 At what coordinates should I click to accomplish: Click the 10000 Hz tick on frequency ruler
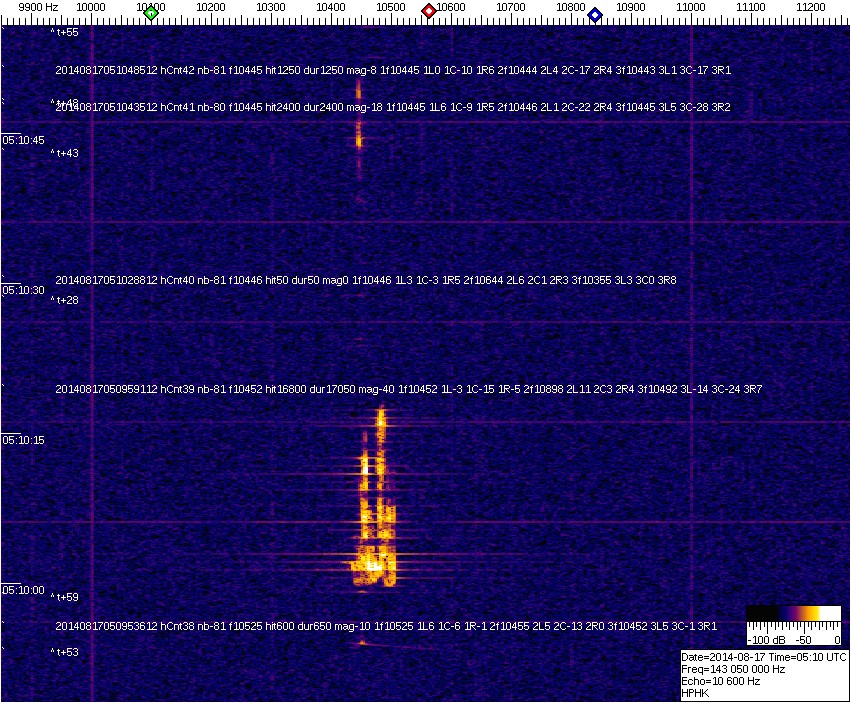point(91,8)
